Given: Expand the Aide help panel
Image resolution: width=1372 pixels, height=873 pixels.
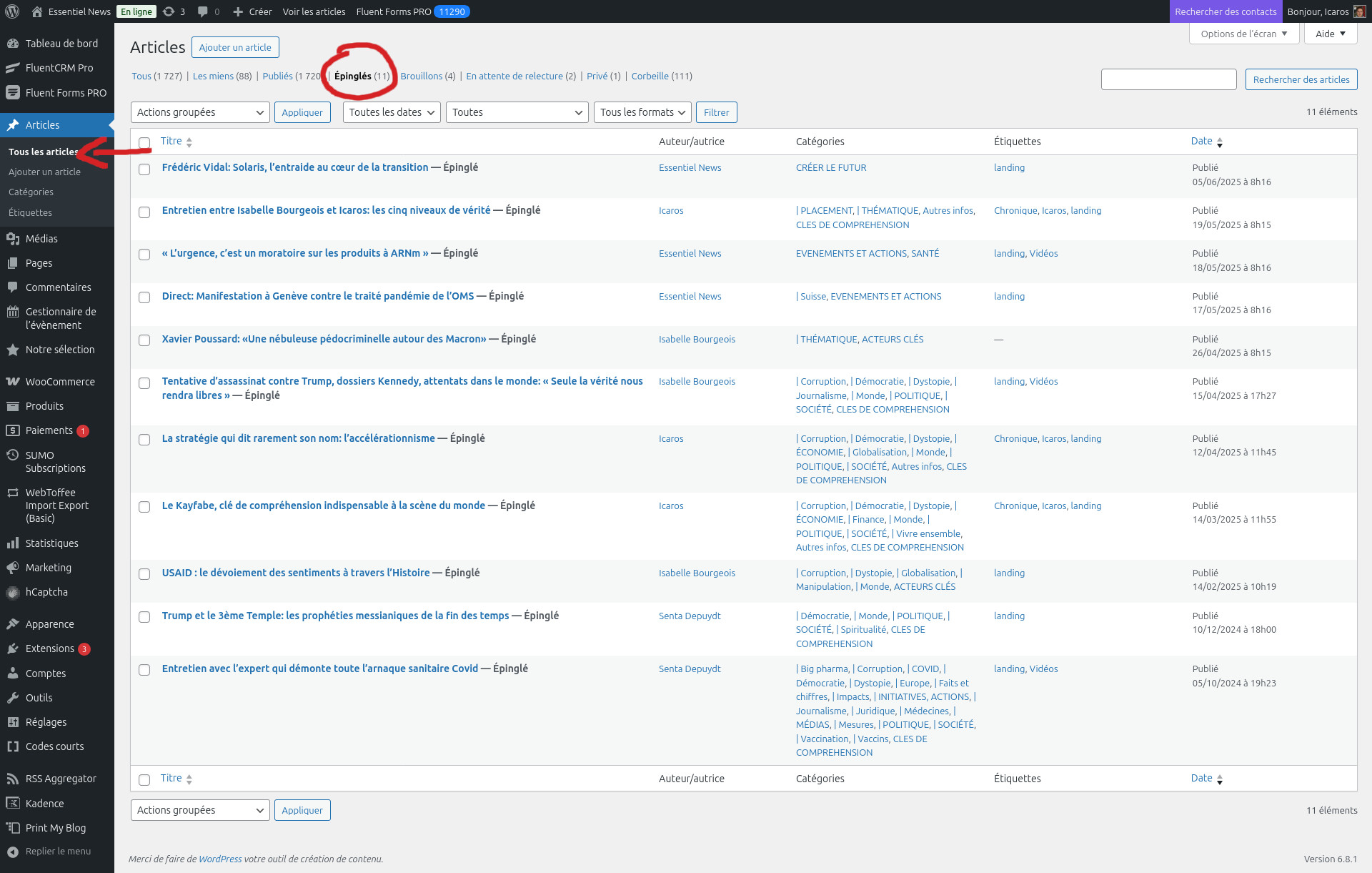Looking at the screenshot, I should coord(1331,34).
